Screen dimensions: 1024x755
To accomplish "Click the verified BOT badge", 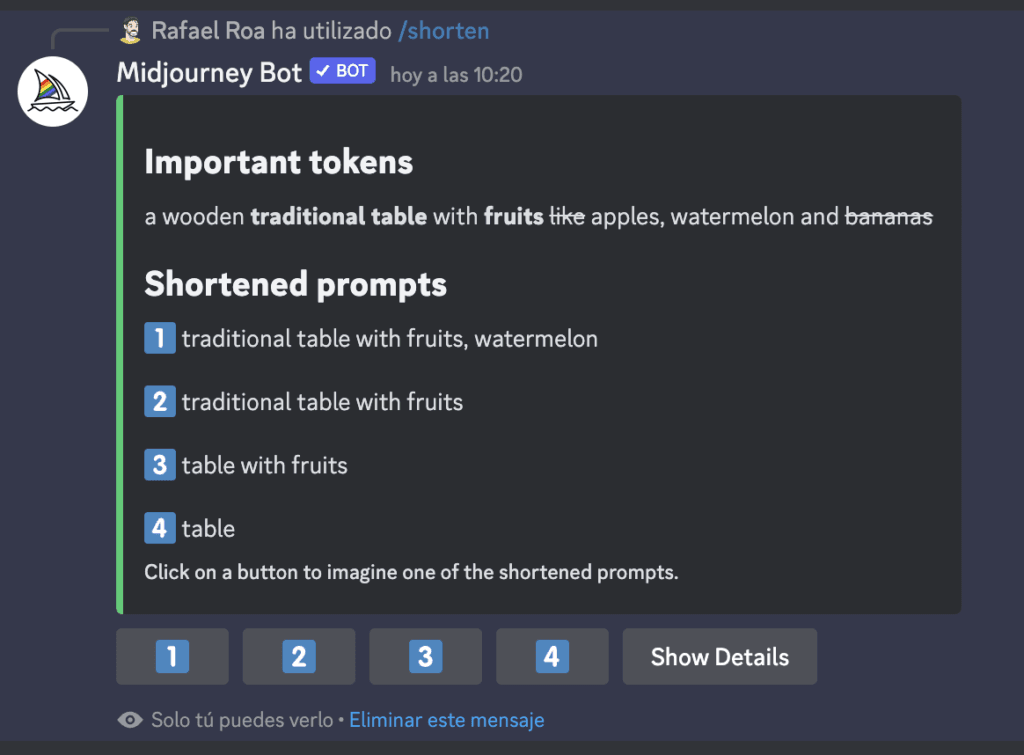I will pos(342,72).
